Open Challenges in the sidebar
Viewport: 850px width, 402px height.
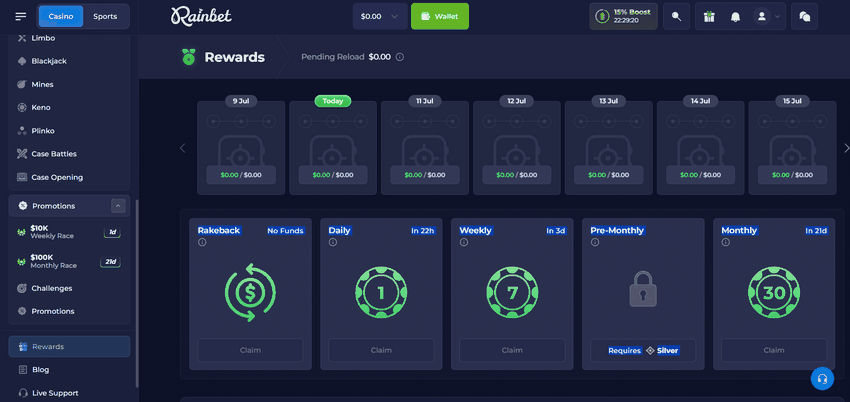[52, 288]
